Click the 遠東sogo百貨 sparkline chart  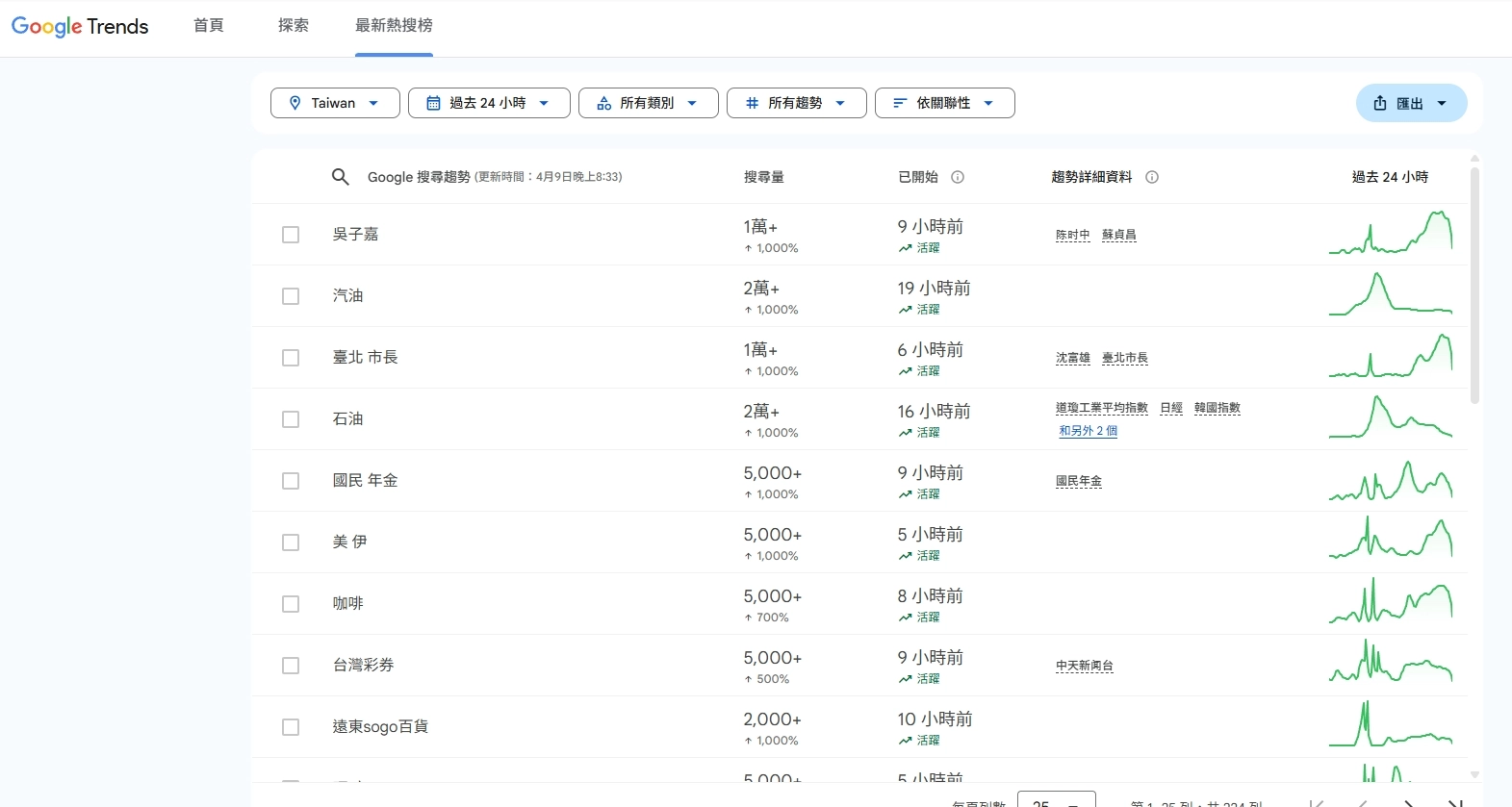[1391, 725]
